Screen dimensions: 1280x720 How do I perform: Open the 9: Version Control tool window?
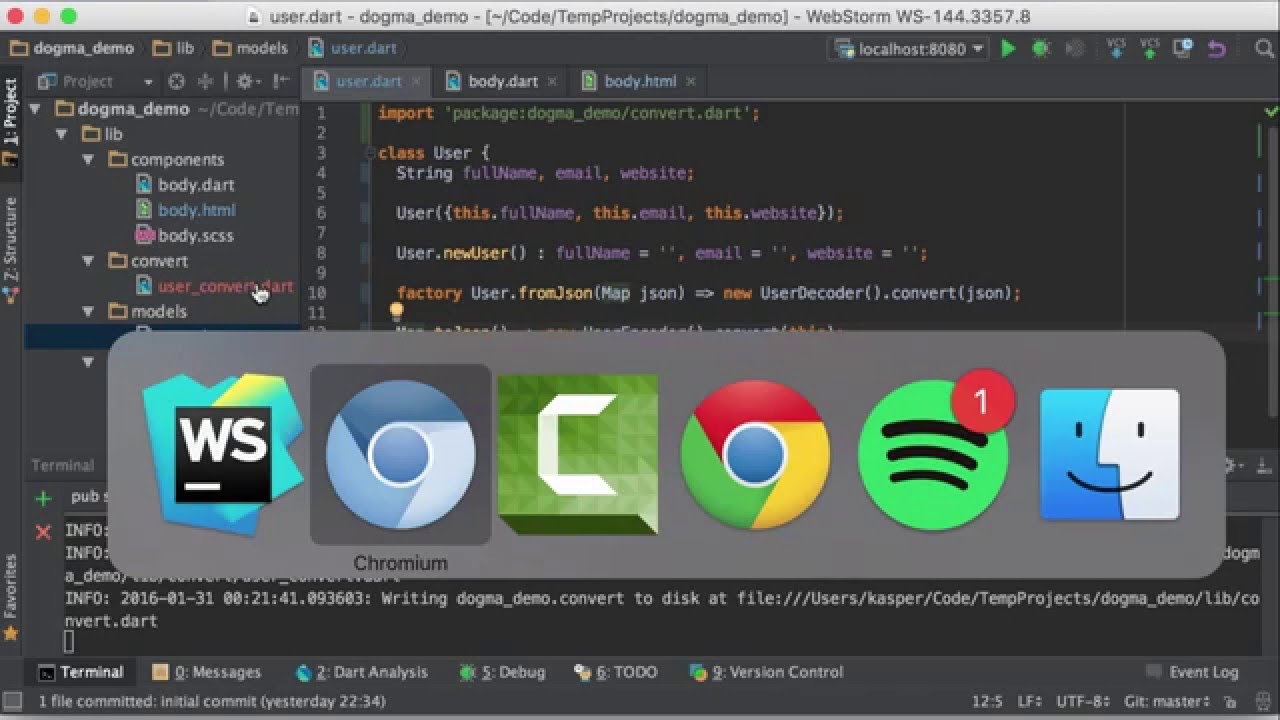click(x=767, y=672)
